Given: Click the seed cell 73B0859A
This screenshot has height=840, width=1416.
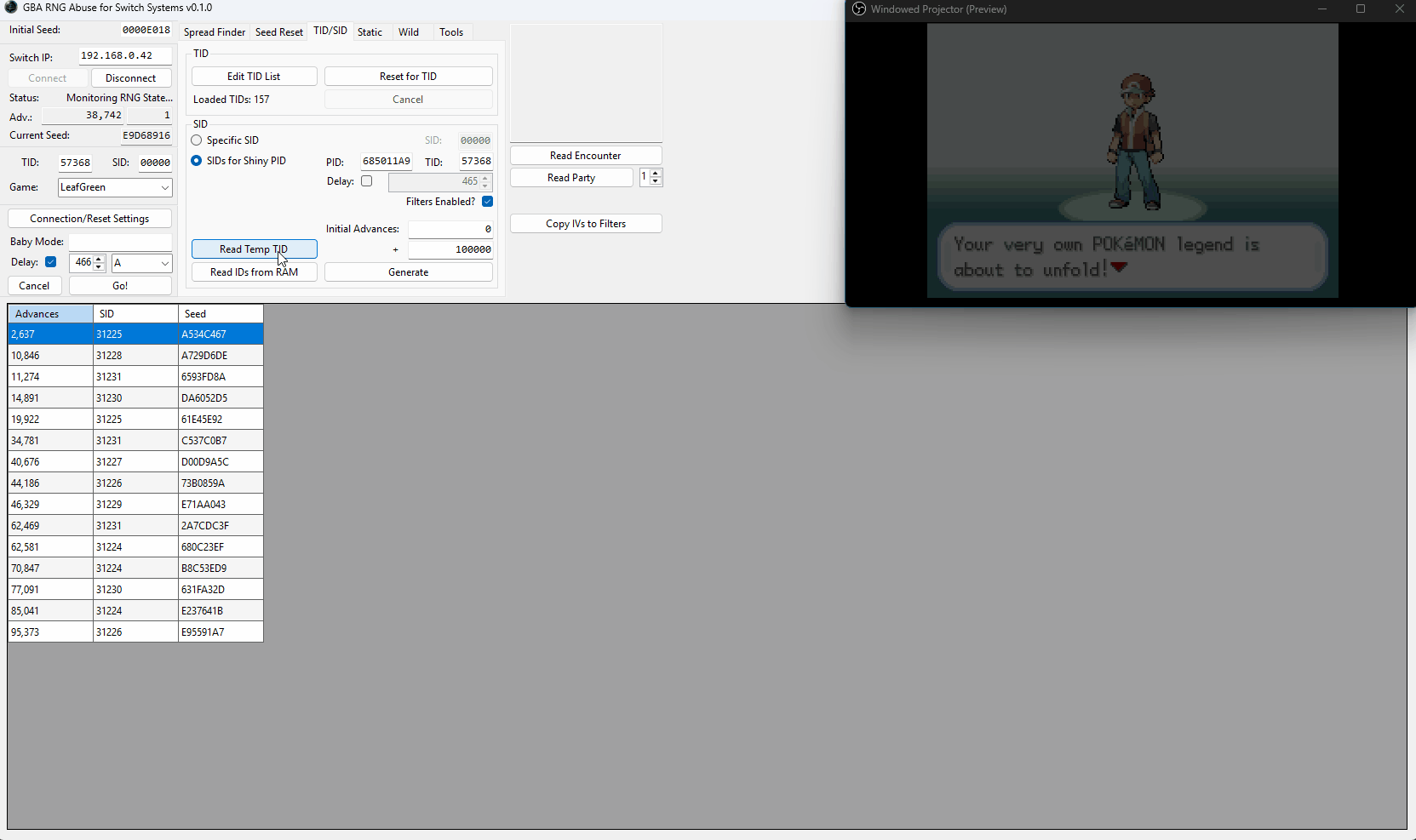Looking at the screenshot, I should [221, 483].
